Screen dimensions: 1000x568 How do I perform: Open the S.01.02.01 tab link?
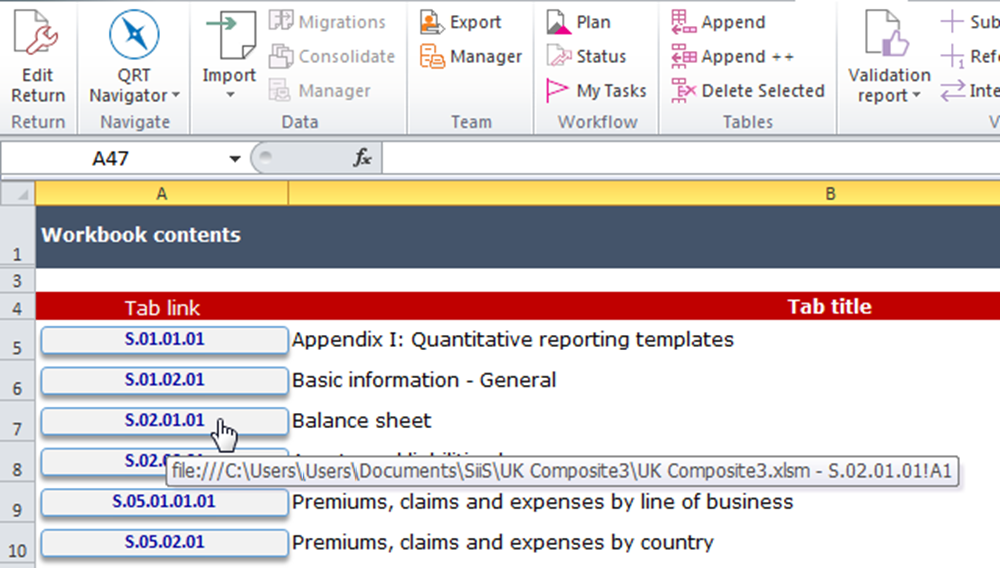coord(165,380)
